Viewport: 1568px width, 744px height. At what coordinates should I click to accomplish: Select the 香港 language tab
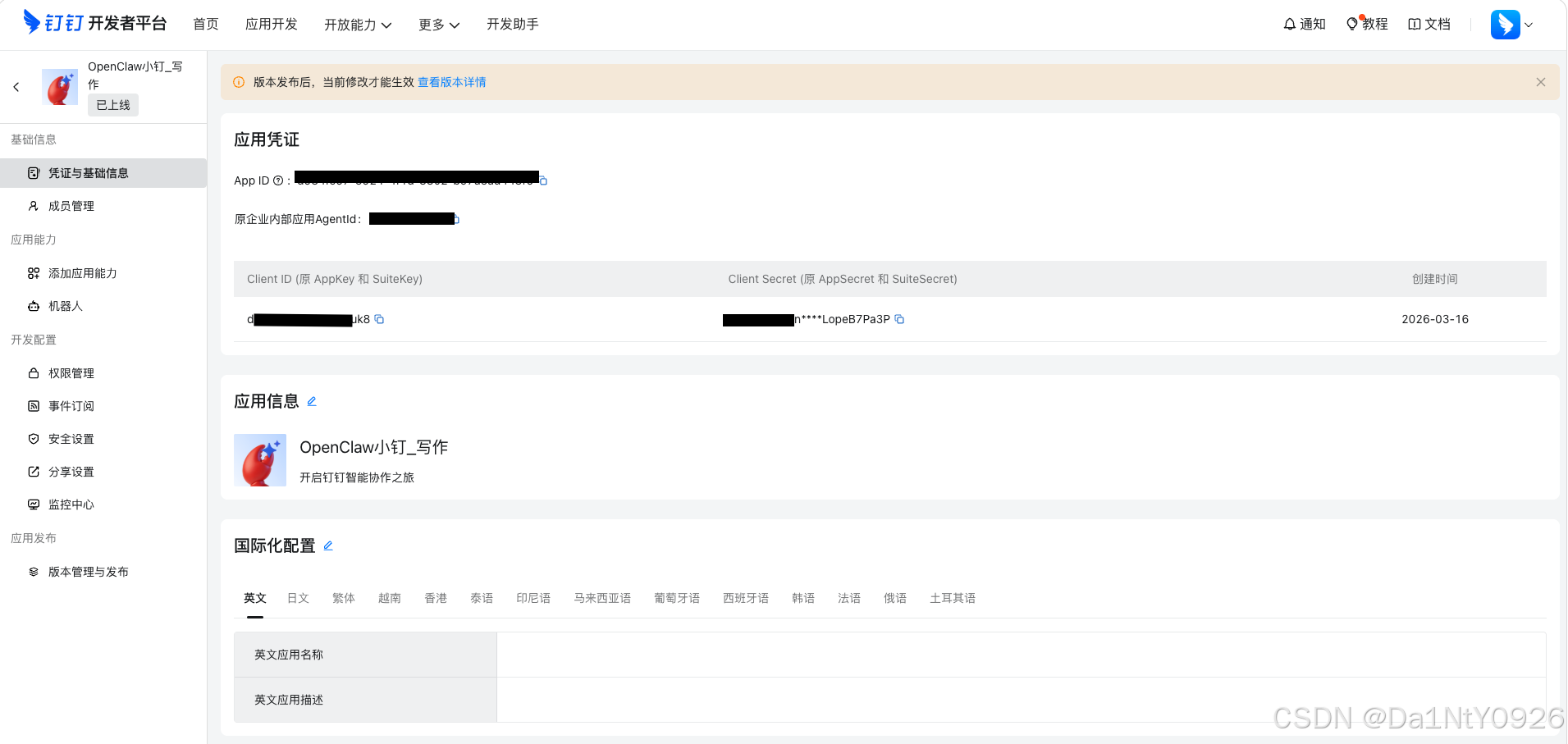pyautogui.click(x=436, y=598)
